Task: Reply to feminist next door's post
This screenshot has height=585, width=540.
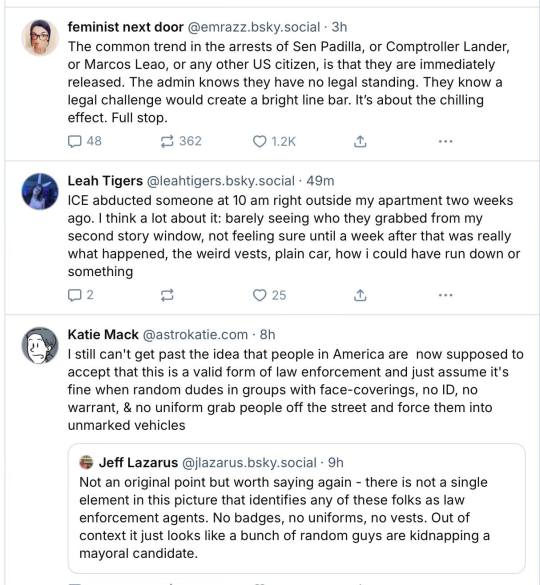Action: [x=84, y=141]
